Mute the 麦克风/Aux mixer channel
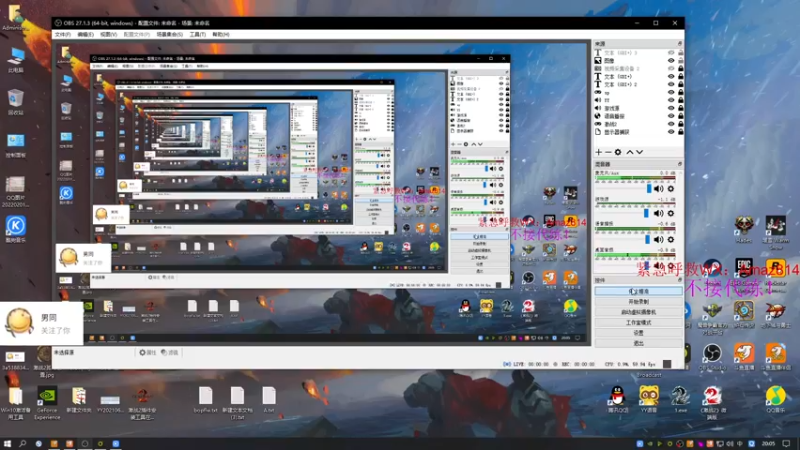Image resolution: width=800 pixels, height=450 pixels. coord(659,189)
